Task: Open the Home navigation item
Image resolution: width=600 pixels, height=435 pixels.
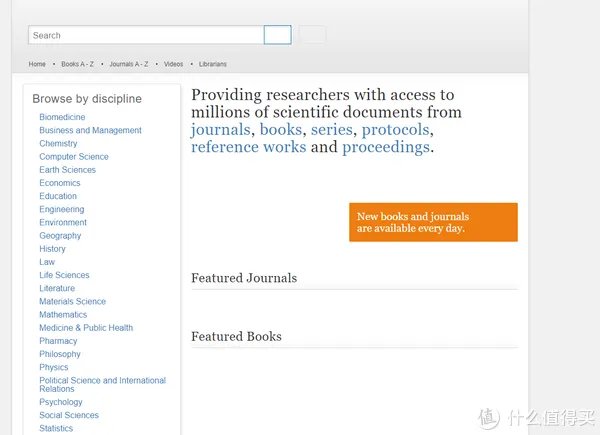Action: pos(37,64)
